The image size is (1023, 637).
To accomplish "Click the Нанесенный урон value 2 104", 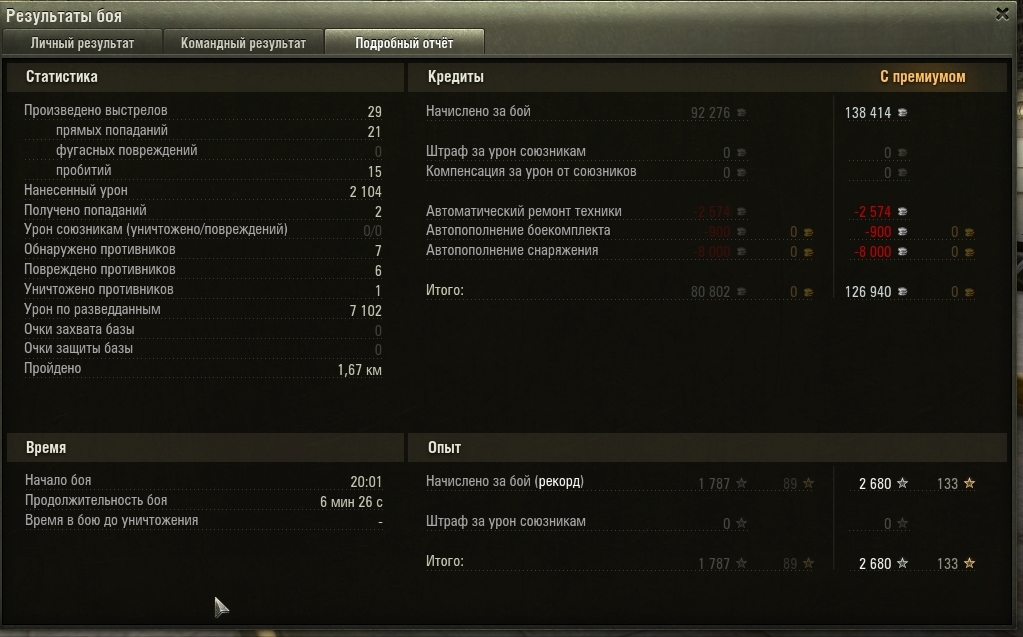I will 365,191.
